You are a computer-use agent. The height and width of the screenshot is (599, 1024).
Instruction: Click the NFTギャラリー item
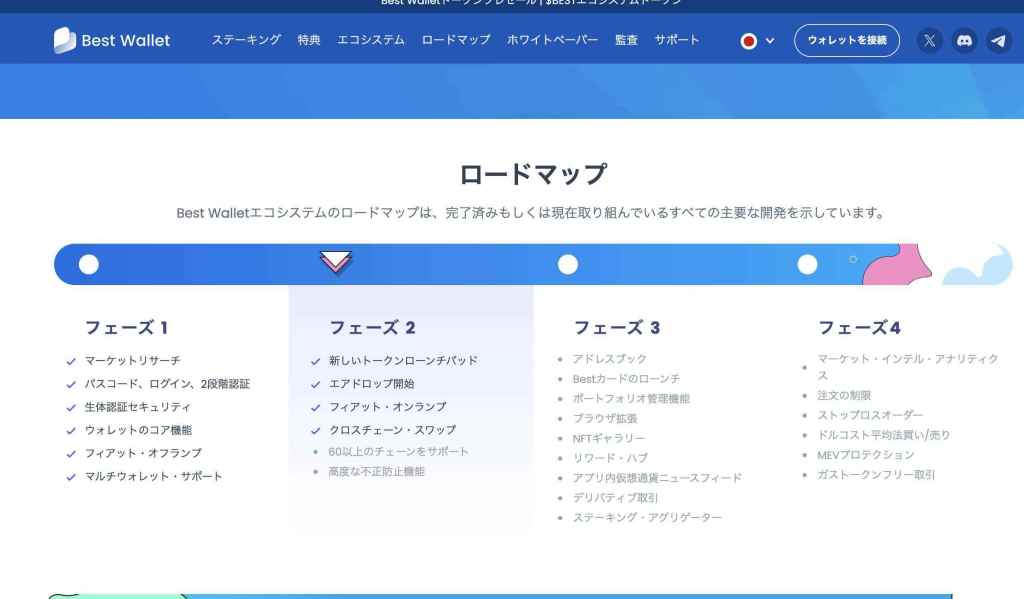coord(609,438)
